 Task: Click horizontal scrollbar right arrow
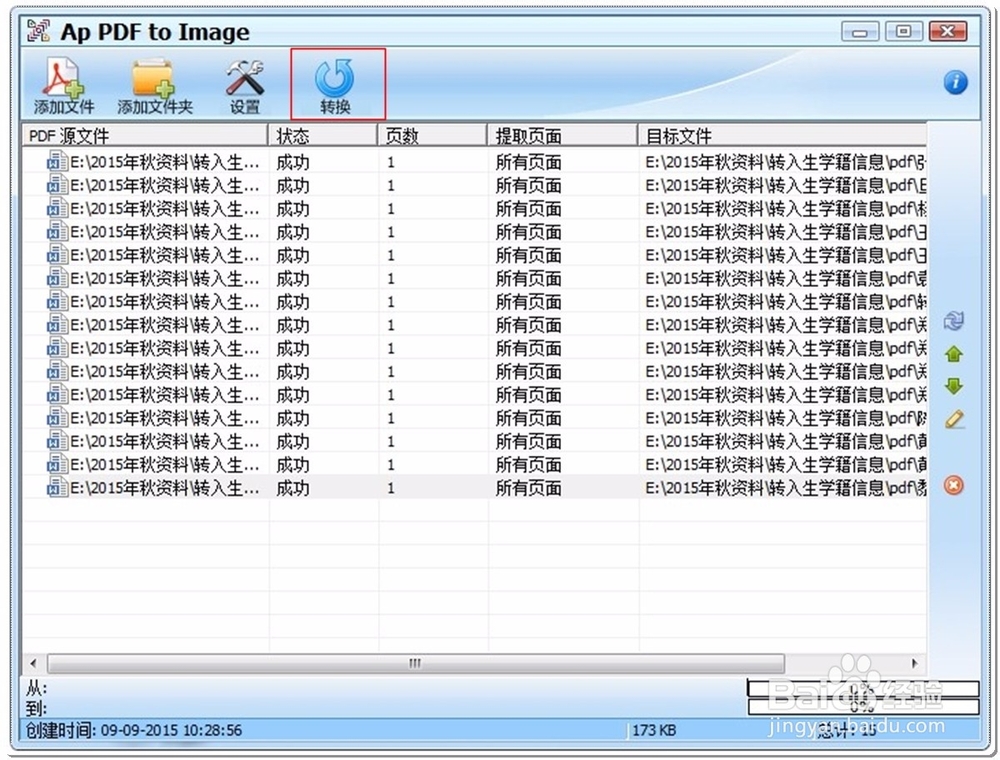coord(915,663)
